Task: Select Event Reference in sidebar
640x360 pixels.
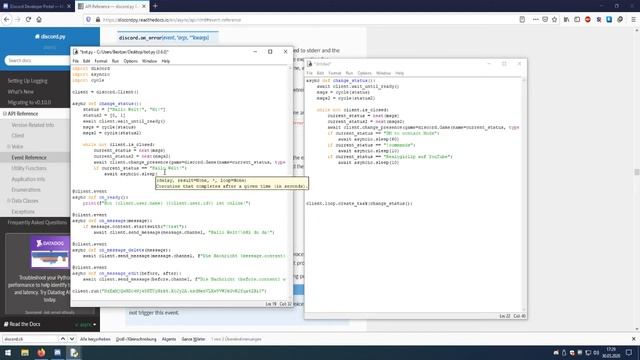Action: tap(29, 158)
